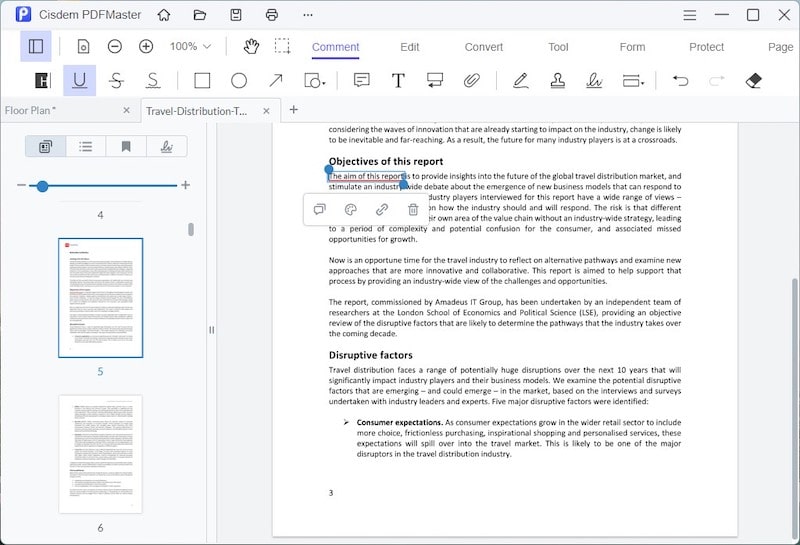800x545 pixels.
Task: Select the Arrow drawing tool
Action: tap(276, 81)
